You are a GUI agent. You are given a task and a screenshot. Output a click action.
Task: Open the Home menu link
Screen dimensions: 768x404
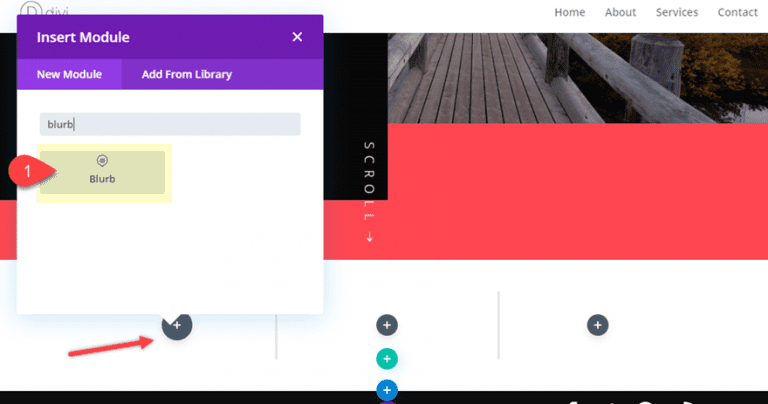click(570, 12)
